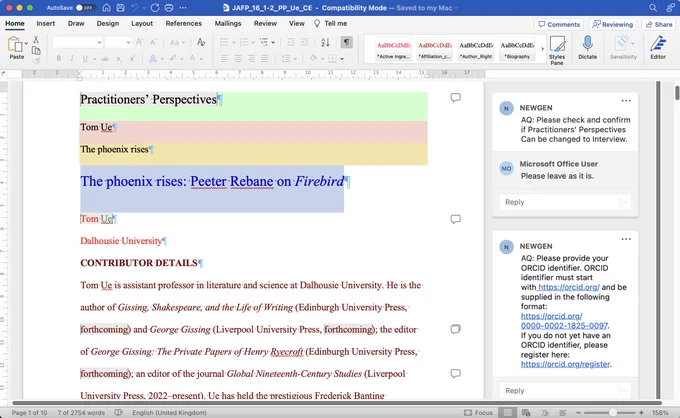The height and width of the screenshot is (418, 680).
Task: Open the Styles Pane
Action: 557,50
